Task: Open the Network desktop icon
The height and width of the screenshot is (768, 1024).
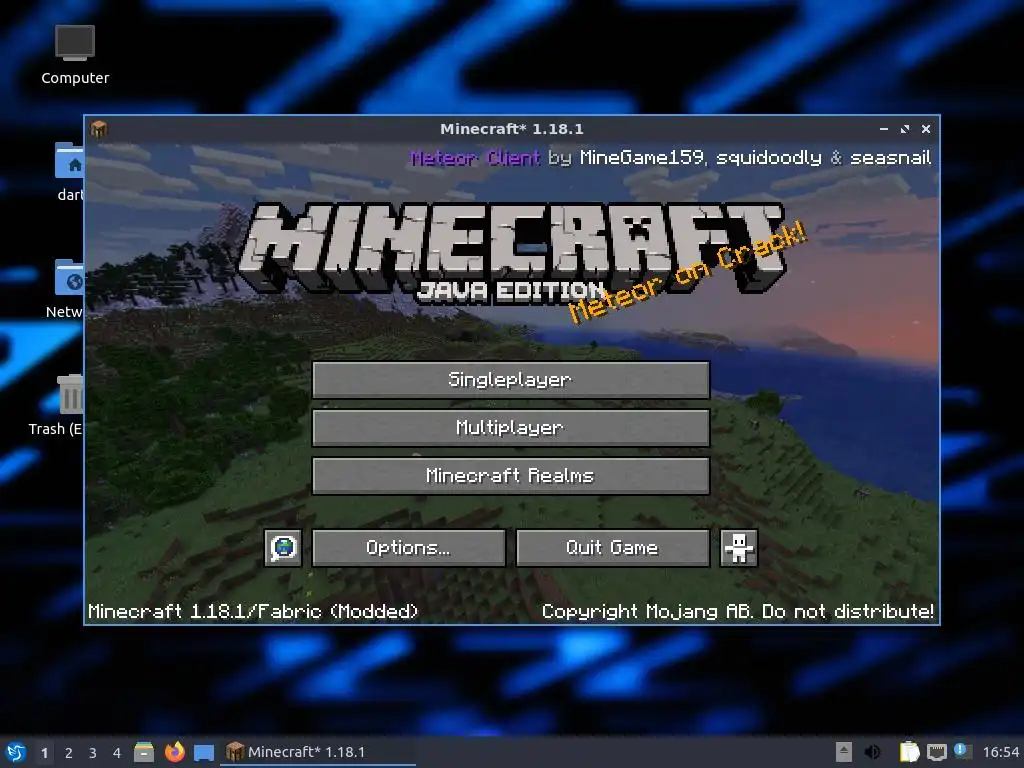Action: click(x=65, y=289)
